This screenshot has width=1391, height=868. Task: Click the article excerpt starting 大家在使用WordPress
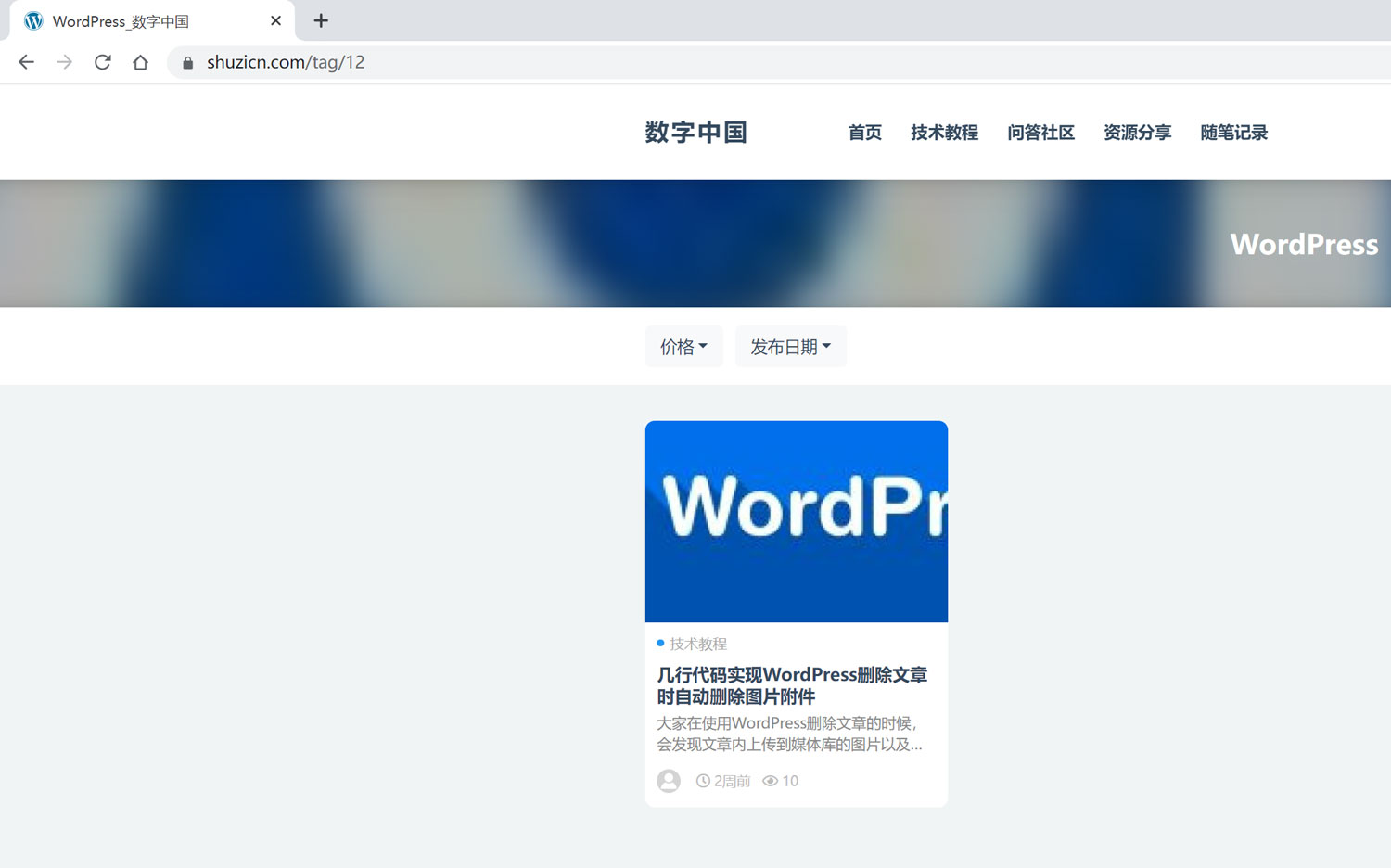click(789, 734)
